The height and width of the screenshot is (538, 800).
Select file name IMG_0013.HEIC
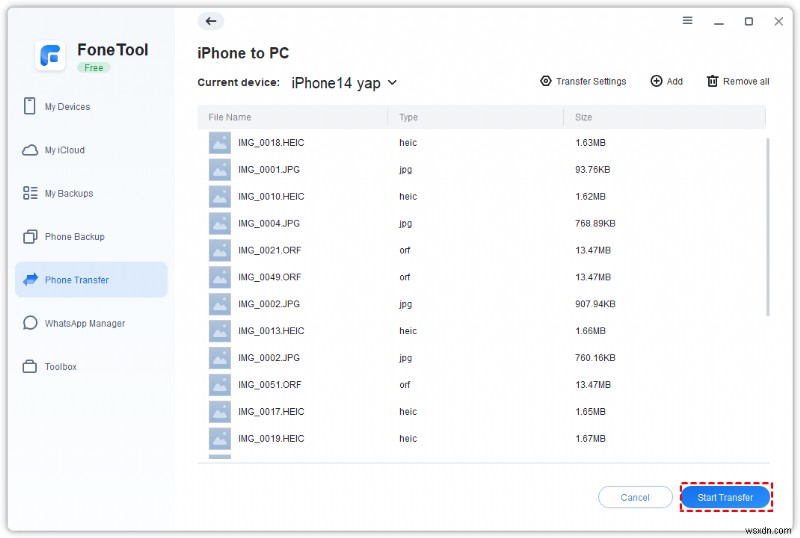click(x=271, y=331)
